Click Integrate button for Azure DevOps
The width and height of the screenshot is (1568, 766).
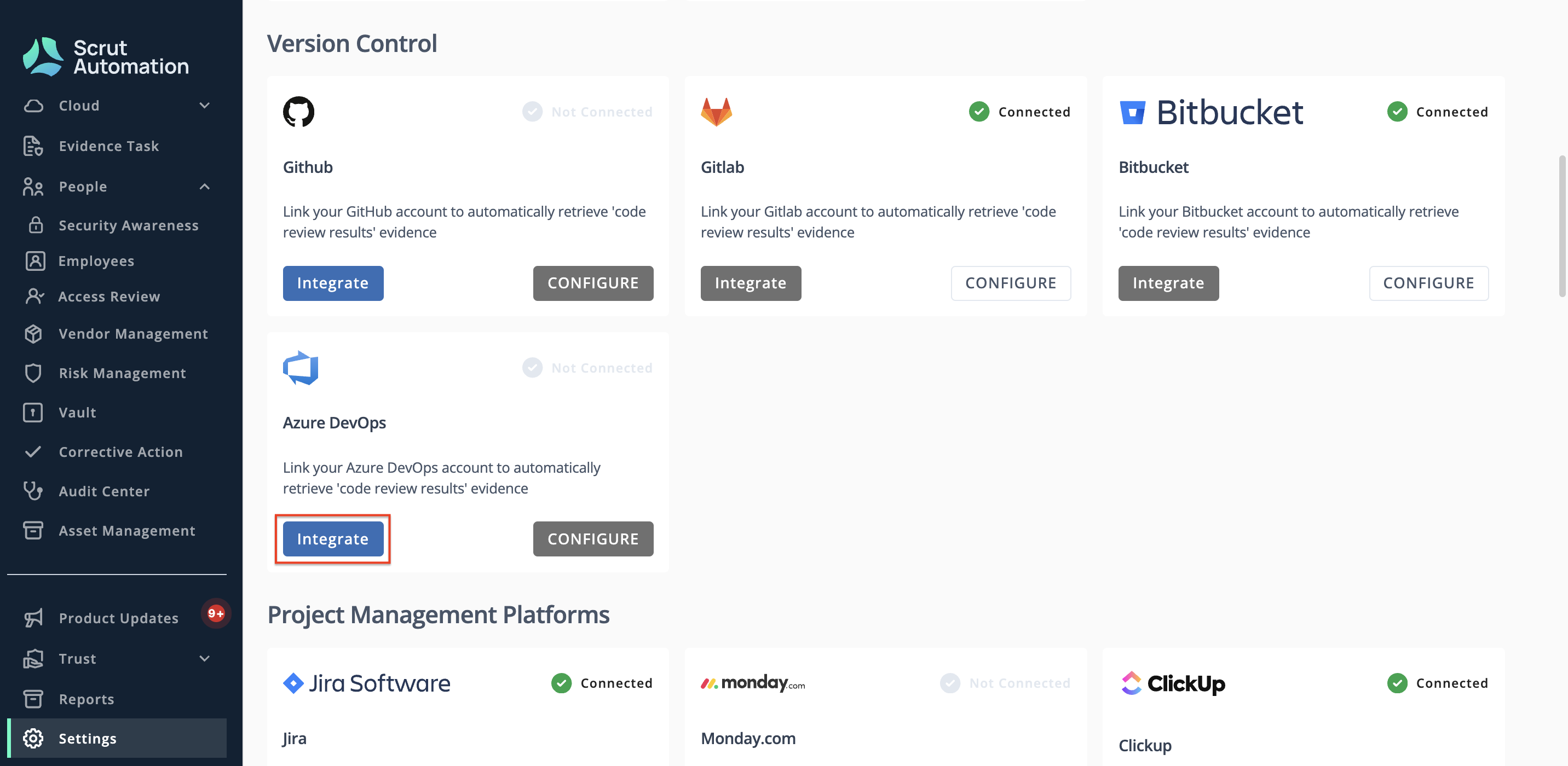coord(333,538)
